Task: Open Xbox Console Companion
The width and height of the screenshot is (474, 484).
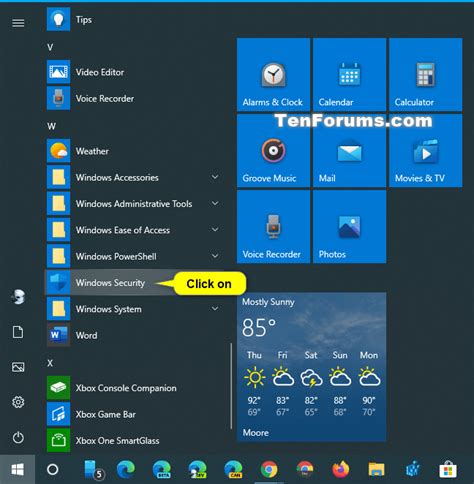Action: click(133, 388)
